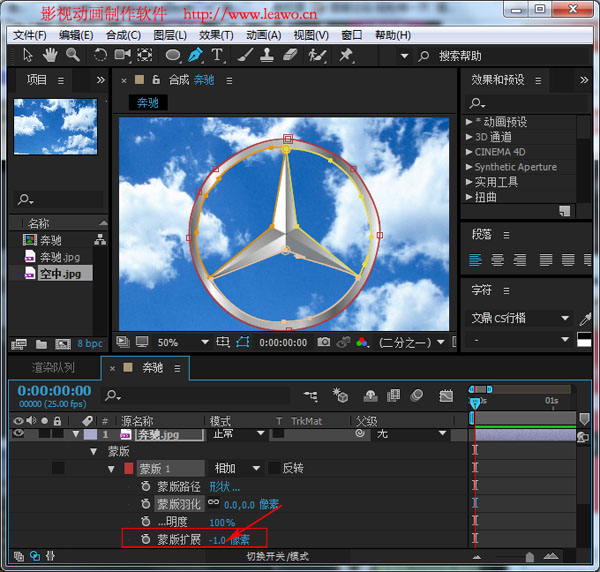This screenshot has width=600, height=572.
Task: Open the 文件(F) menu
Action: 30,35
